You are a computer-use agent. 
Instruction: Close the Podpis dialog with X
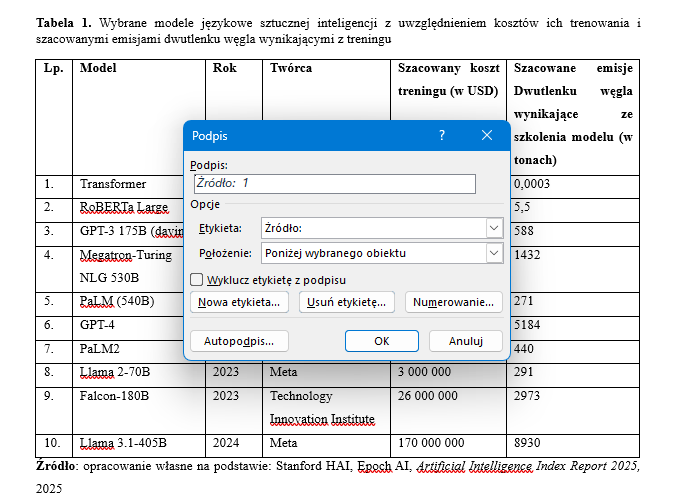click(487, 136)
